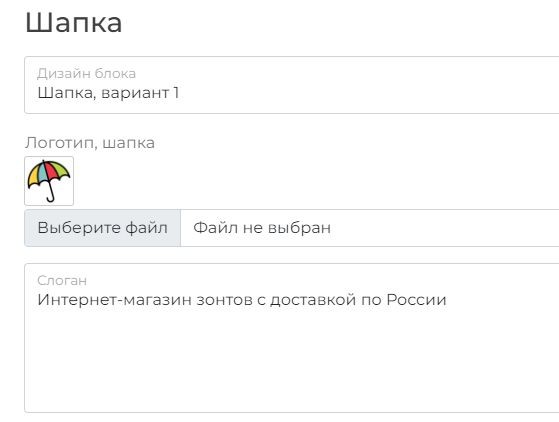The height and width of the screenshot is (422, 559).
Task: Click empty space inside the slogan box
Action: [292, 360]
